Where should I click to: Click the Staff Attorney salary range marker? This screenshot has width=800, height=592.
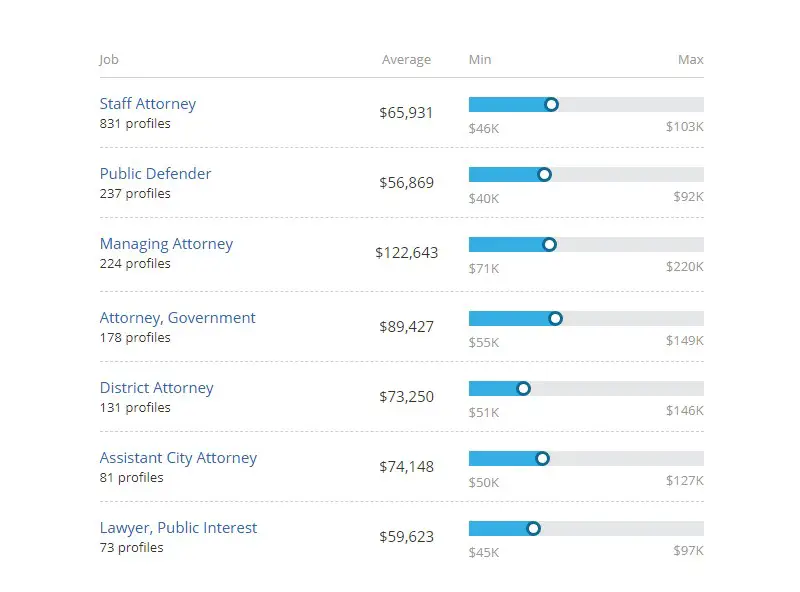pos(551,104)
